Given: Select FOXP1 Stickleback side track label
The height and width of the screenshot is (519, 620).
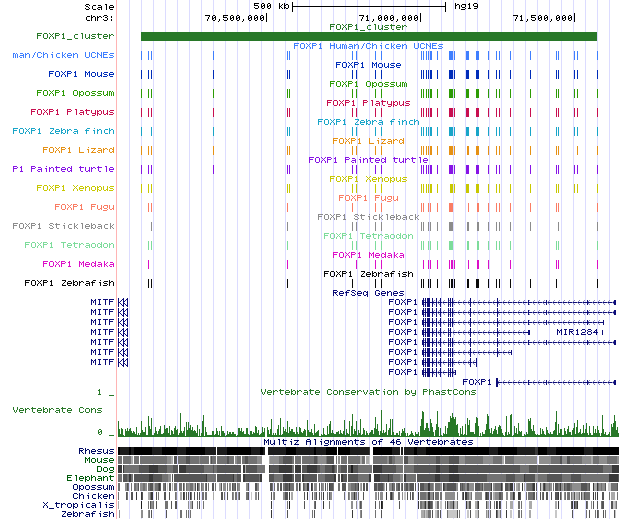Looking at the screenshot, I should [63, 226].
